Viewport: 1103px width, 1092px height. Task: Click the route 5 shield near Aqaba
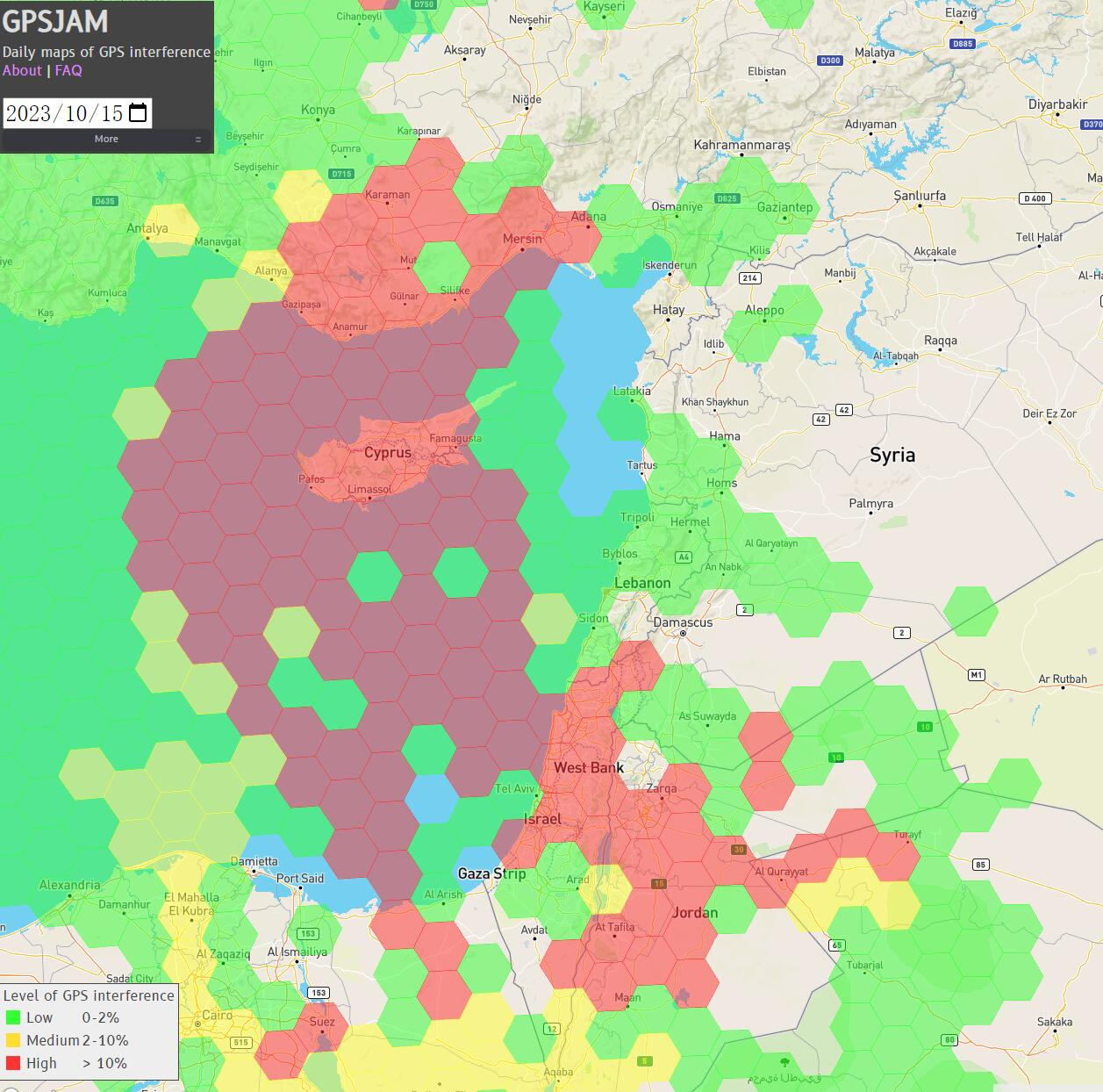coord(645,1061)
